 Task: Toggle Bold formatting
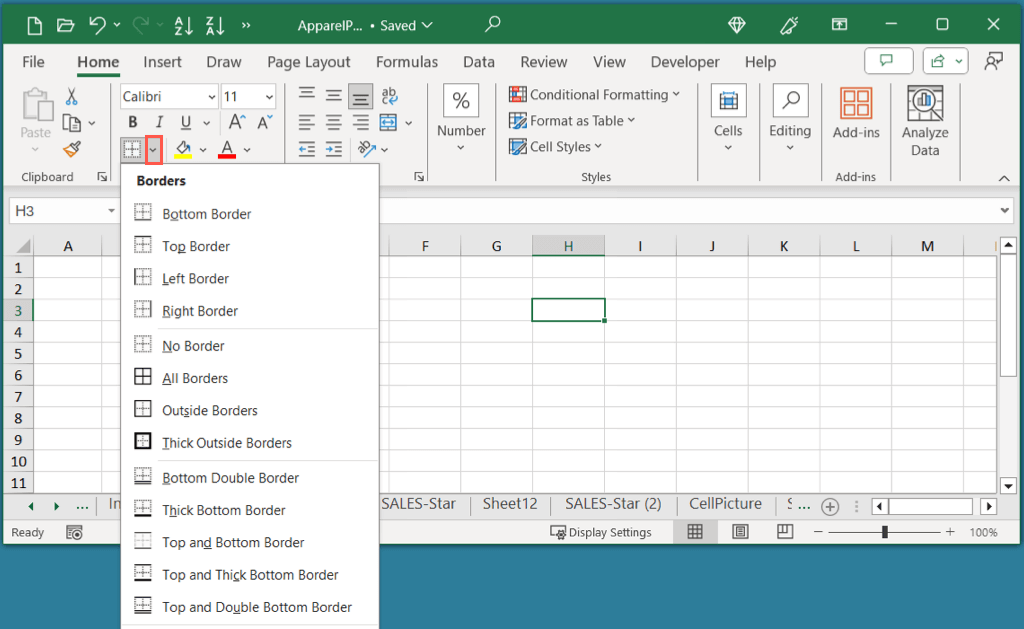[x=134, y=123]
